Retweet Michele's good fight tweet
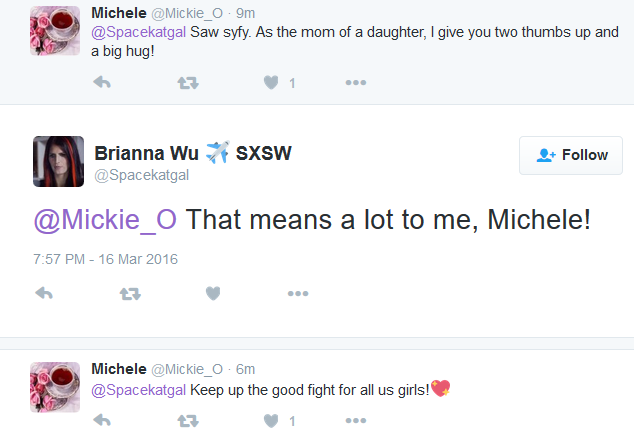This screenshot has height=439, width=634. pos(188,421)
